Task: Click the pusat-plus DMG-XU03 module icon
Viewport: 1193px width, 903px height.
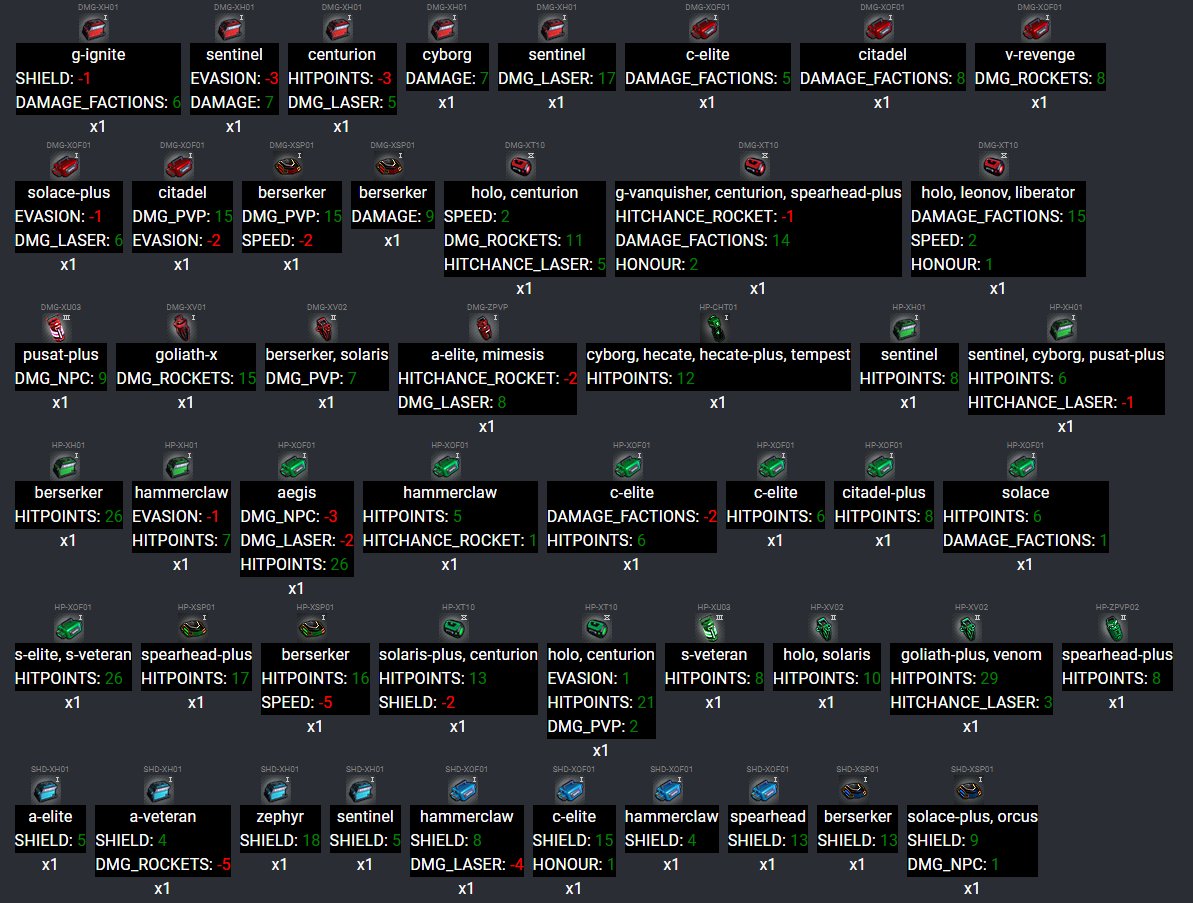Action: [60, 327]
